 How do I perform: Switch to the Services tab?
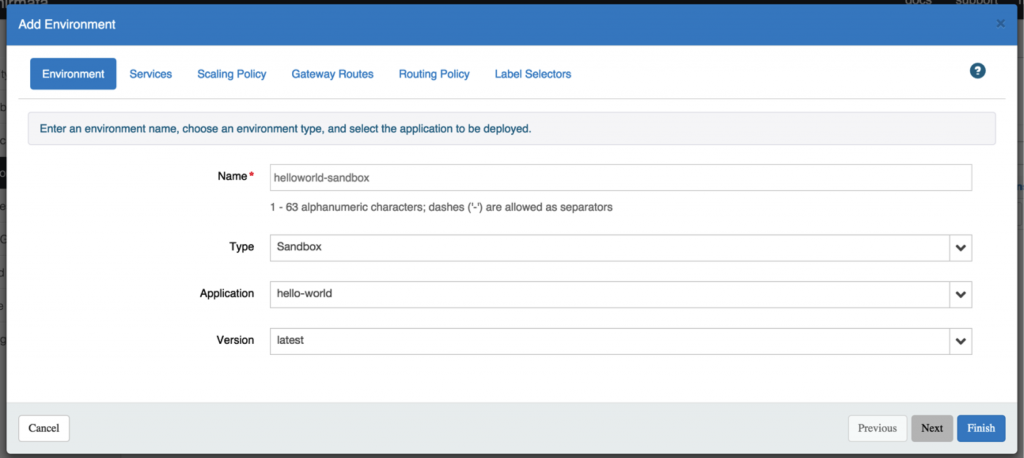(x=150, y=74)
